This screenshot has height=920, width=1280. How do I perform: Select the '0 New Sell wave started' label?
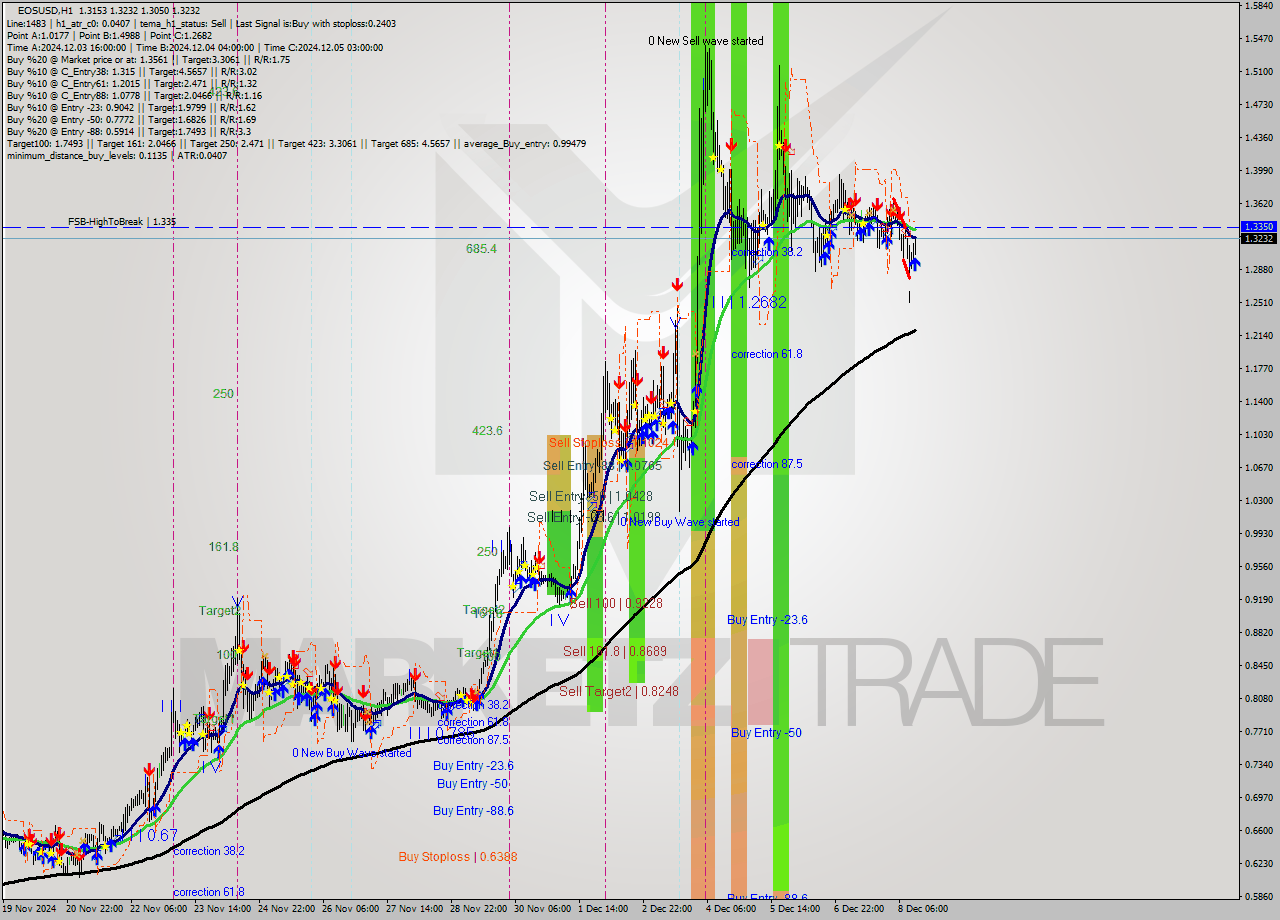pyautogui.click(x=705, y=41)
